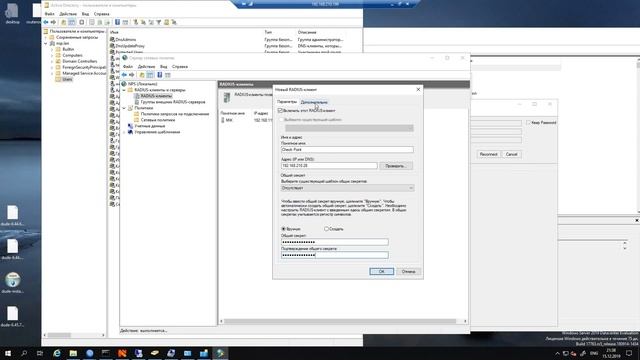This screenshot has width=640, height=360.
Task: Click Verify button next to address
Action: coord(396,166)
